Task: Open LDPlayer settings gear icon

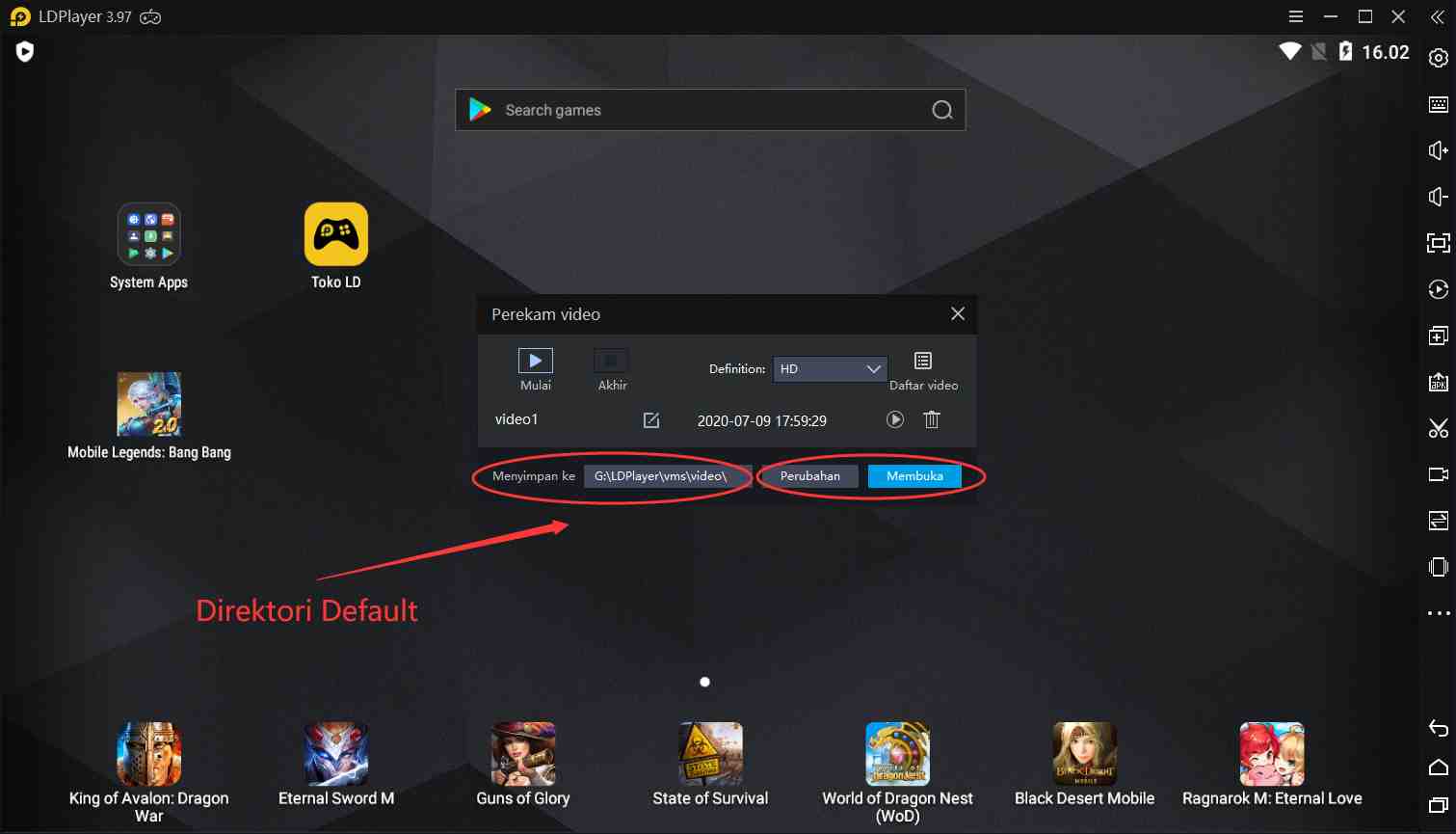Action: (1438, 58)
